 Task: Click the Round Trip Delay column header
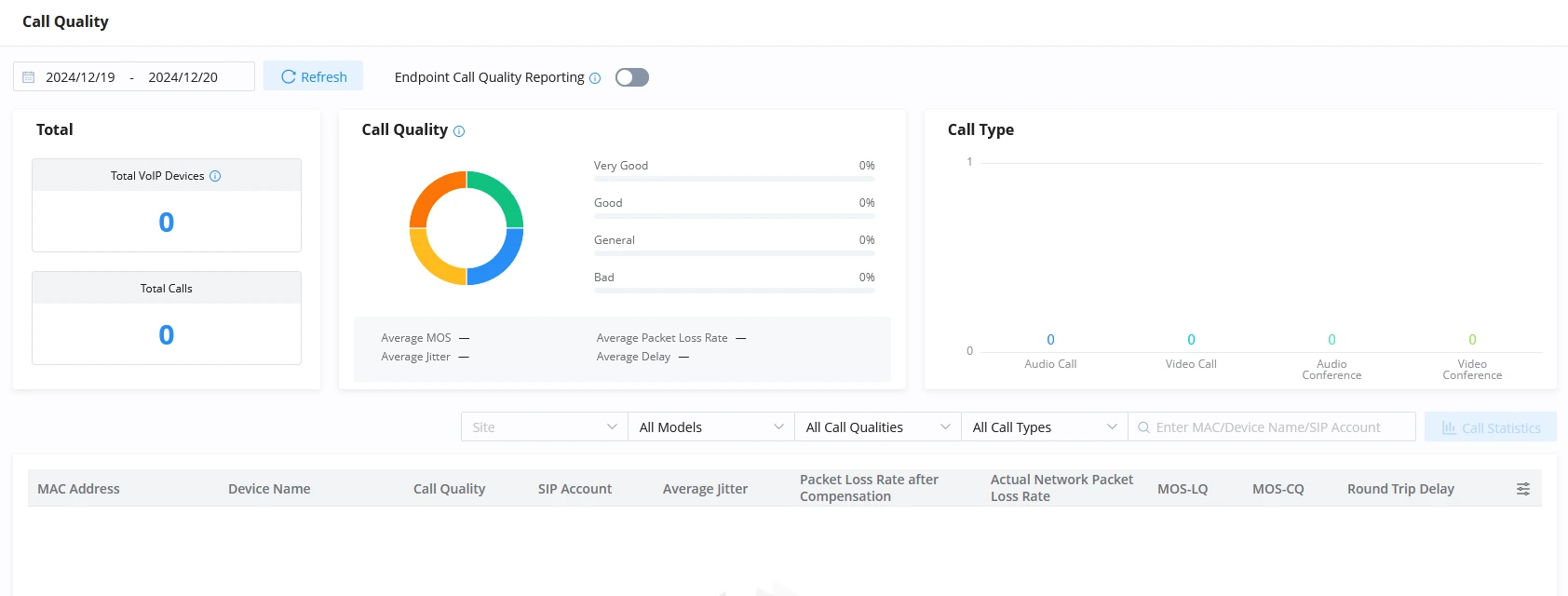[1400, 489]
